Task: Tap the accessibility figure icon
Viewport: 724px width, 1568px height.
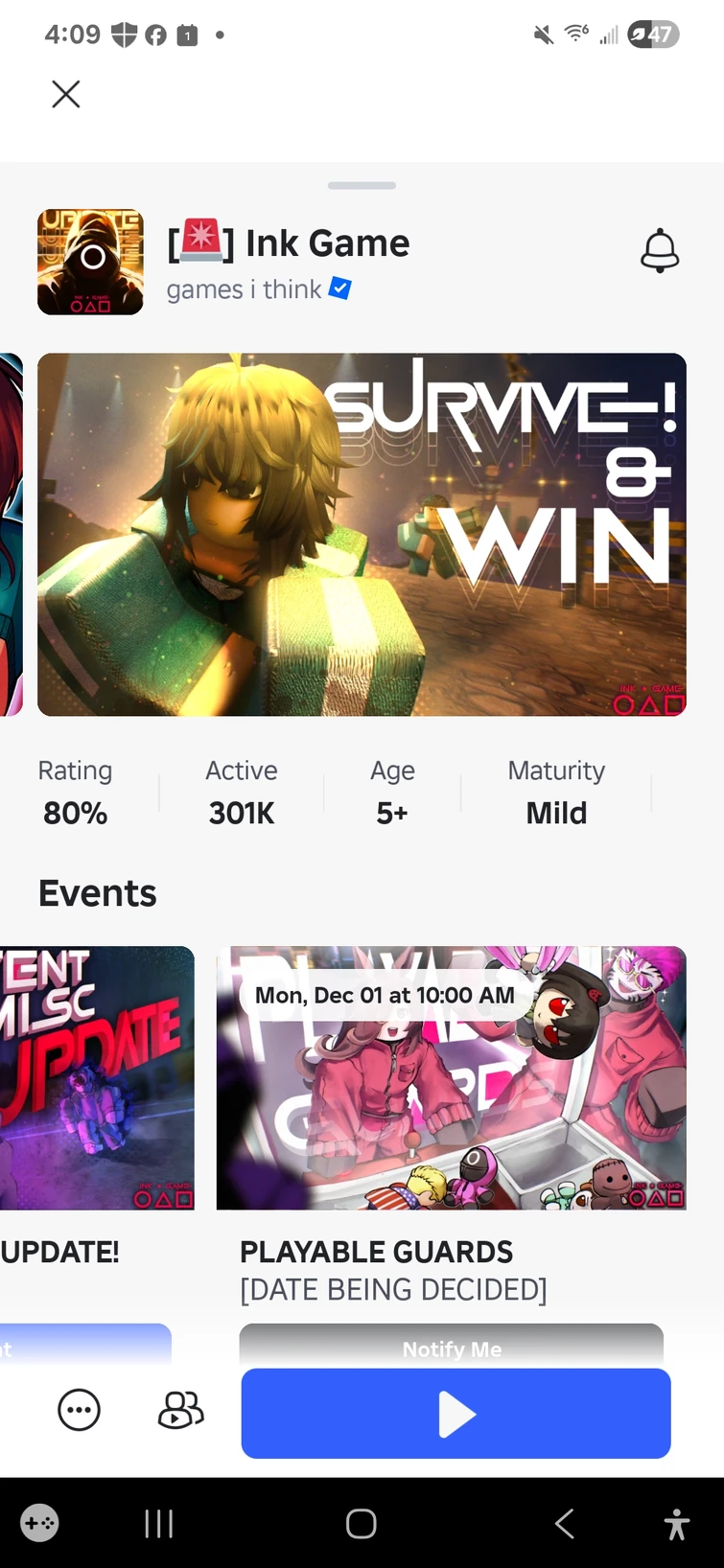Action: [677, 1523]
